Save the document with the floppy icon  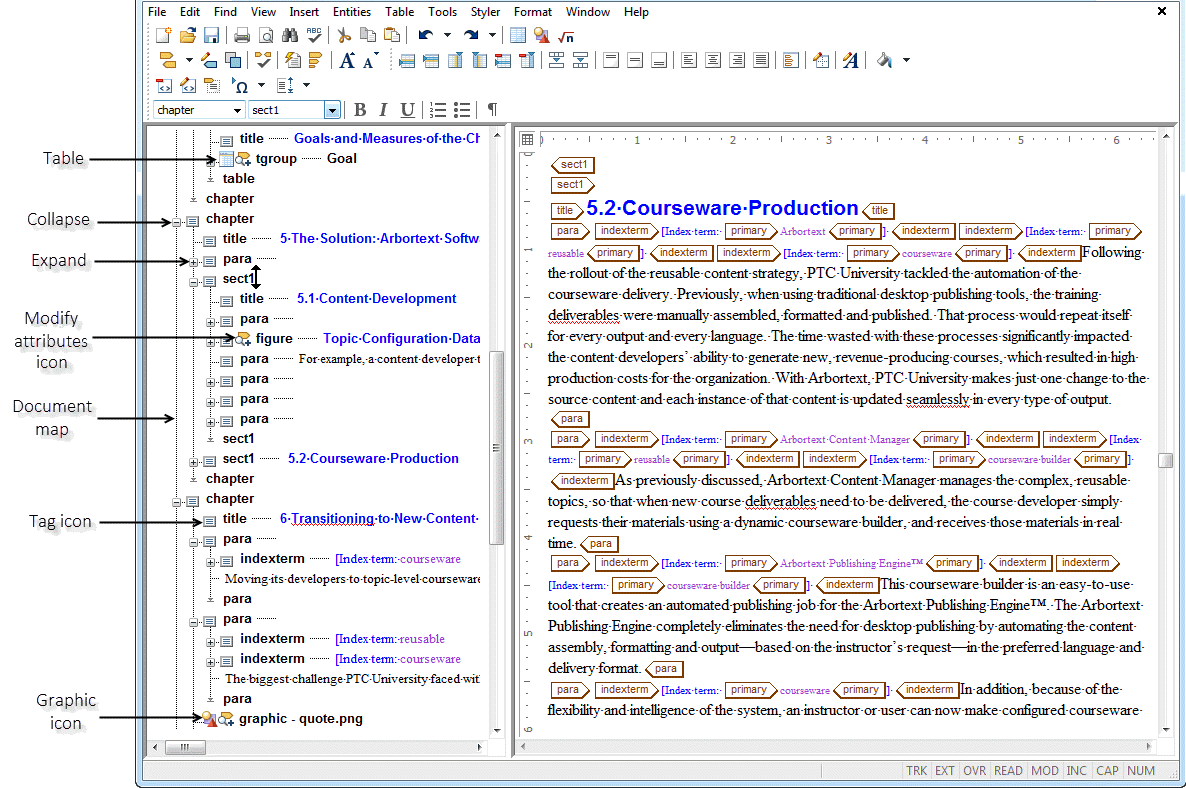pos(211,35)
